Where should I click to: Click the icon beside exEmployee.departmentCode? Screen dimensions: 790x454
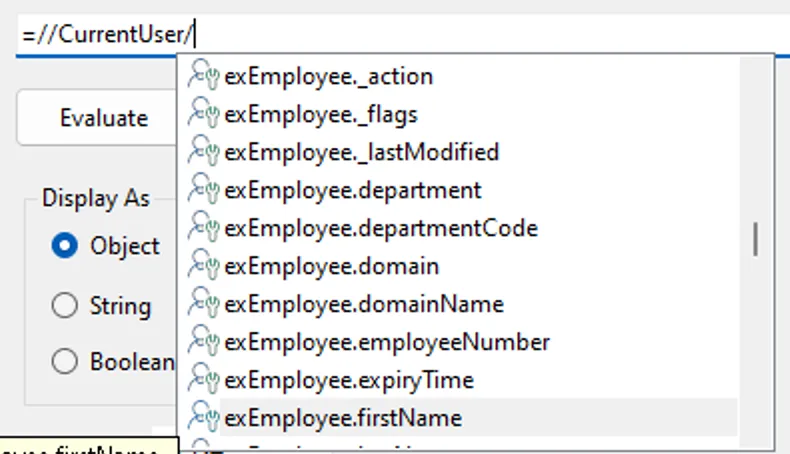[x=204, y=227]
